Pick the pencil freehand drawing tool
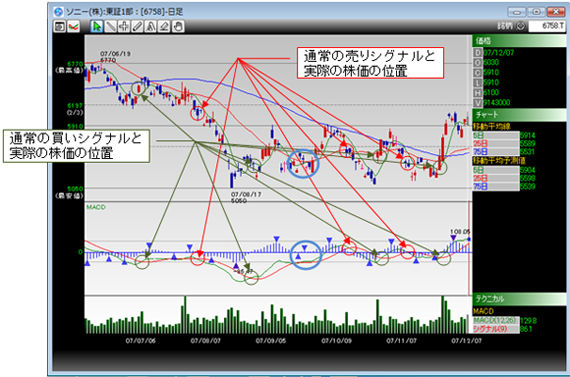 pyautogui.click(x=137, y=27)
